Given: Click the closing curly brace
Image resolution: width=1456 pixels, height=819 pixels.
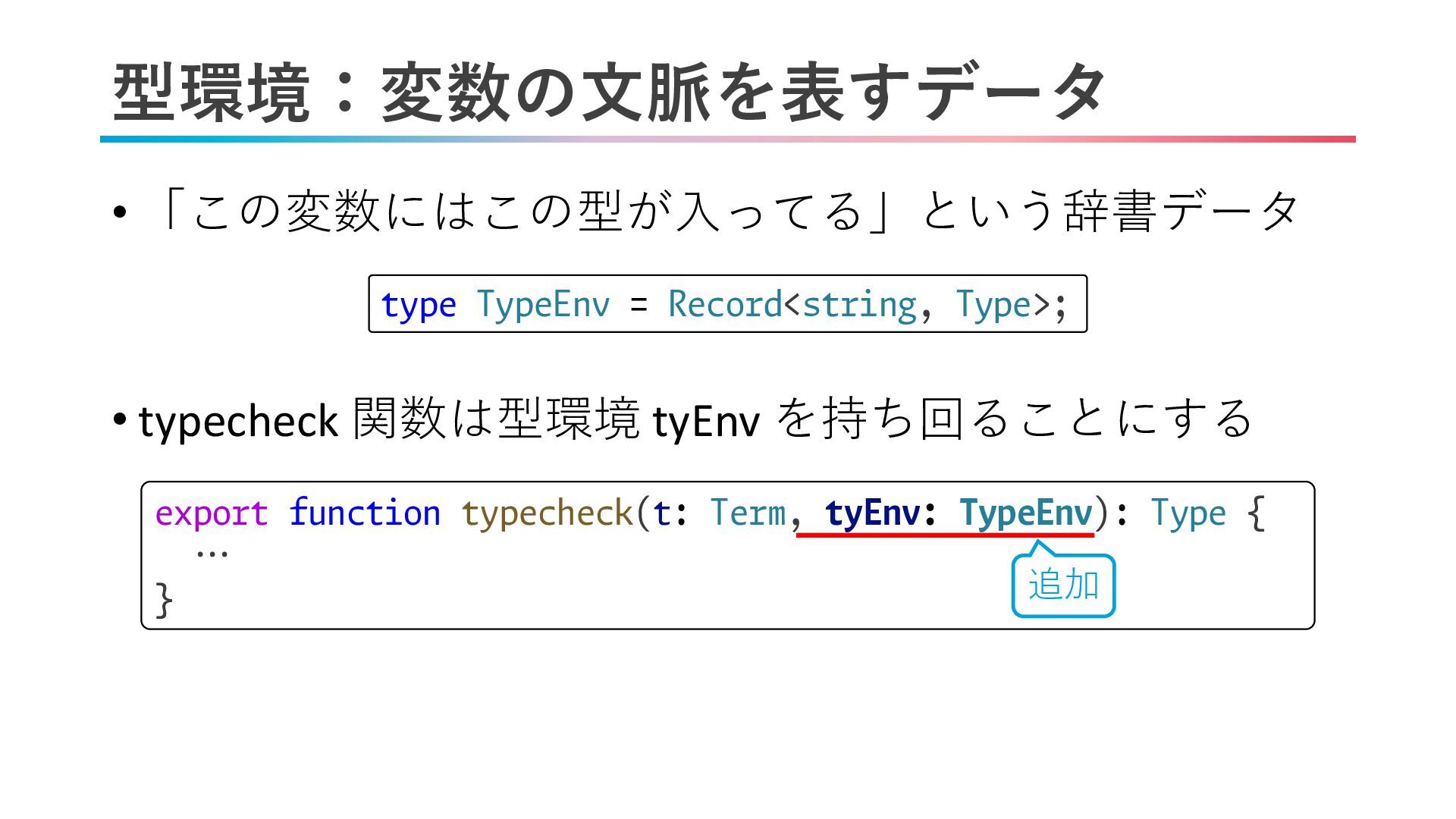Looking at the screenshot, I should pyautogui.click(x=164, y=600).
